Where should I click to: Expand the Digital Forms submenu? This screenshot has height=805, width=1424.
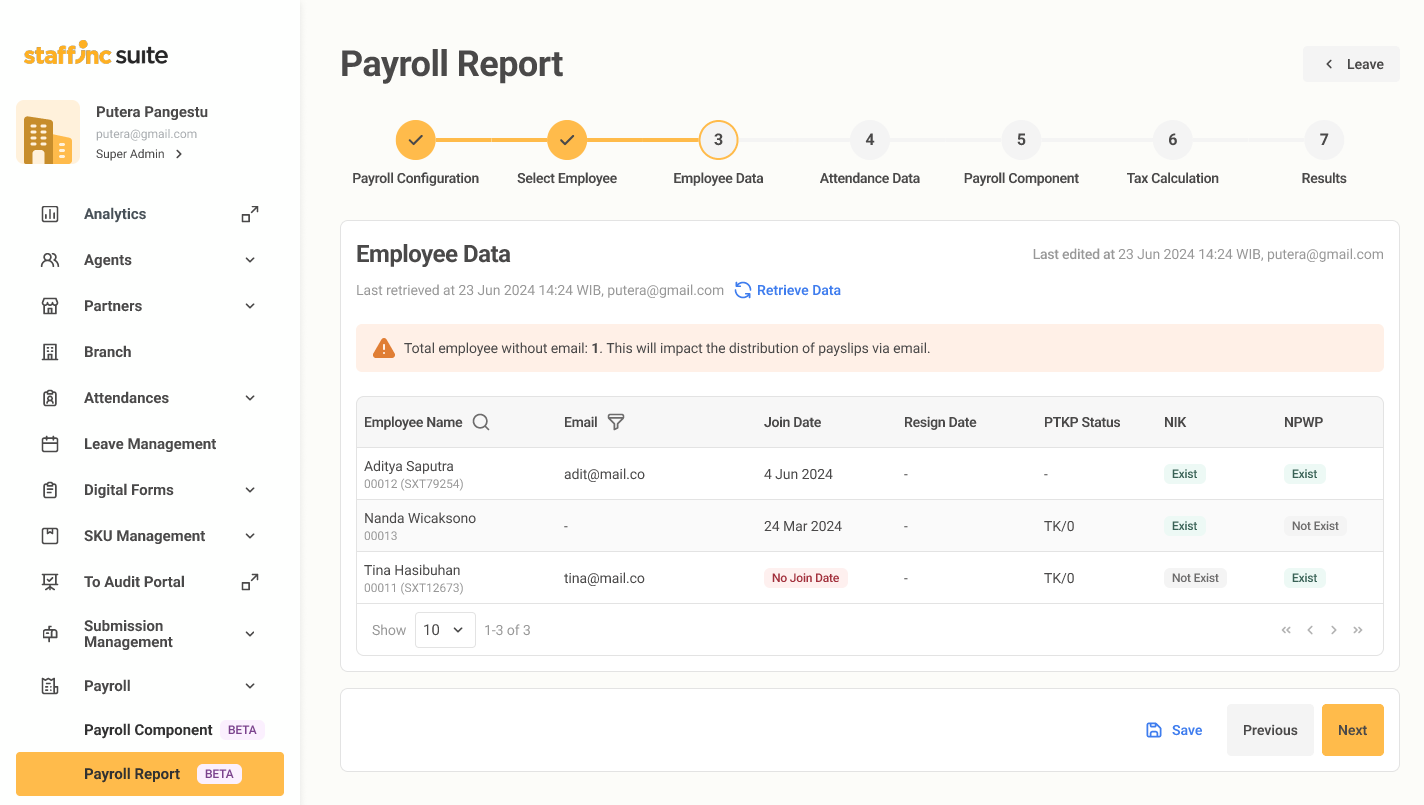coord(250,490)
